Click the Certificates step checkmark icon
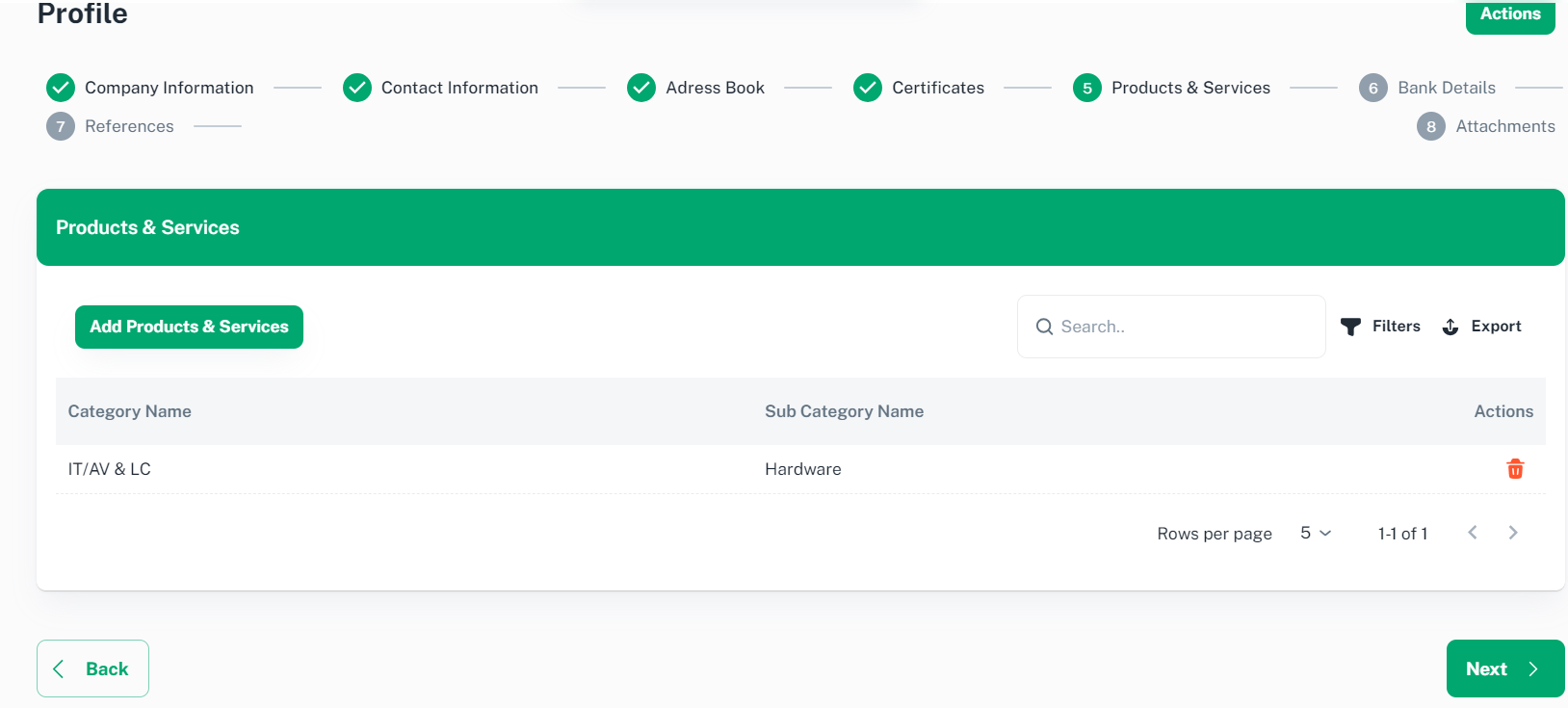1568x708 pixels. (x=868, y=88)
